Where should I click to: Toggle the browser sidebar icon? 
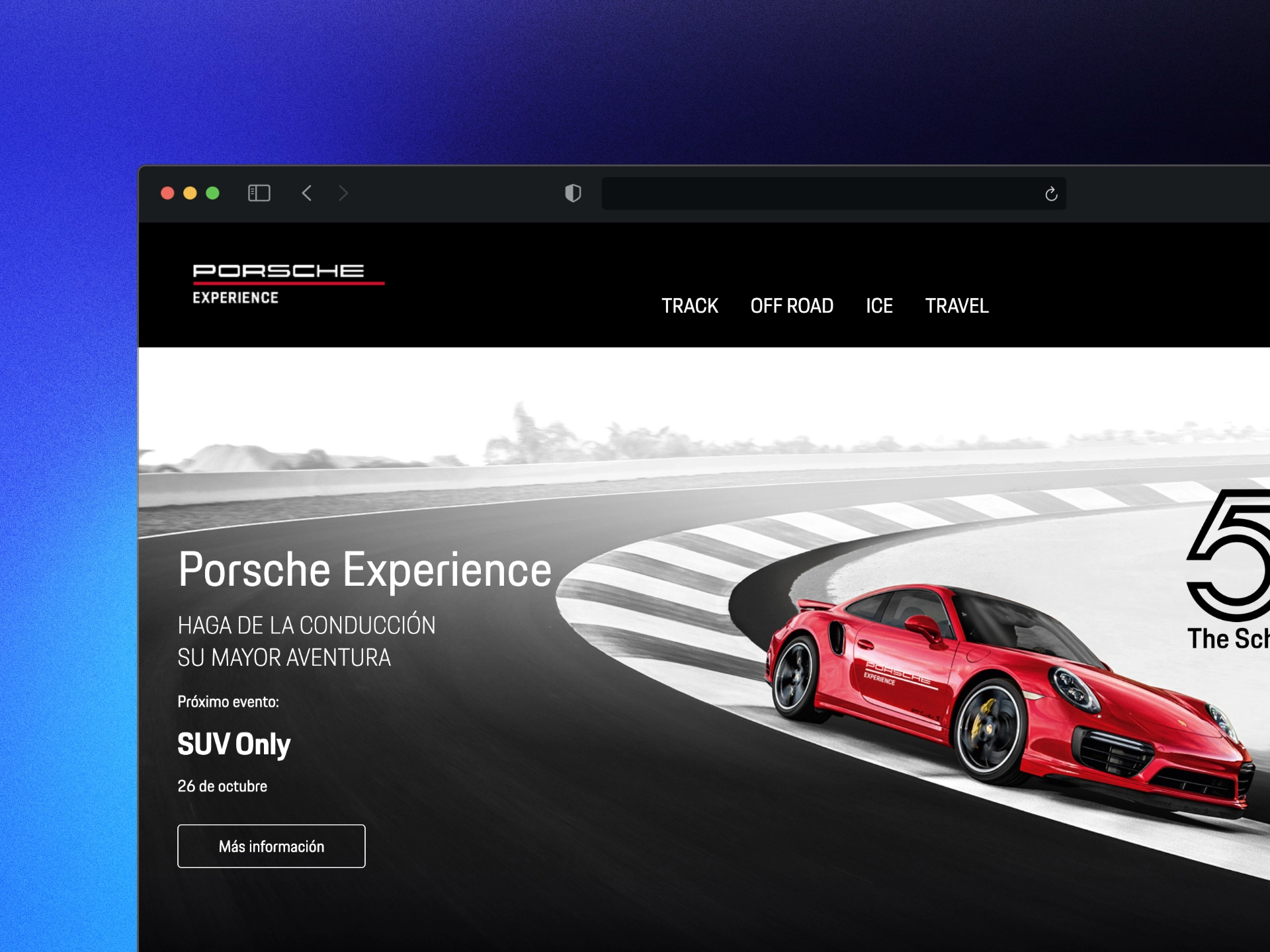click(x=259, y=193)
